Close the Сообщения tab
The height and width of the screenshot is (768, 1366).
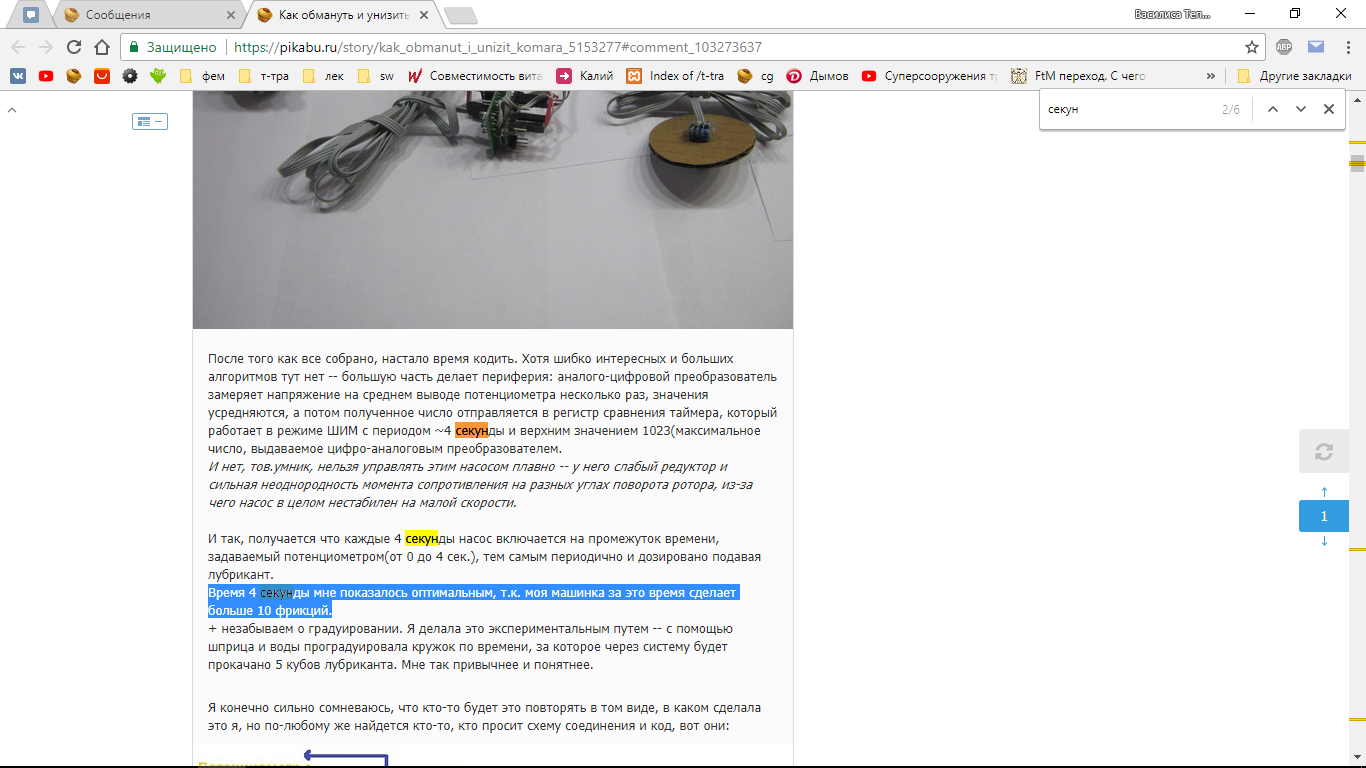coord(230,16)
